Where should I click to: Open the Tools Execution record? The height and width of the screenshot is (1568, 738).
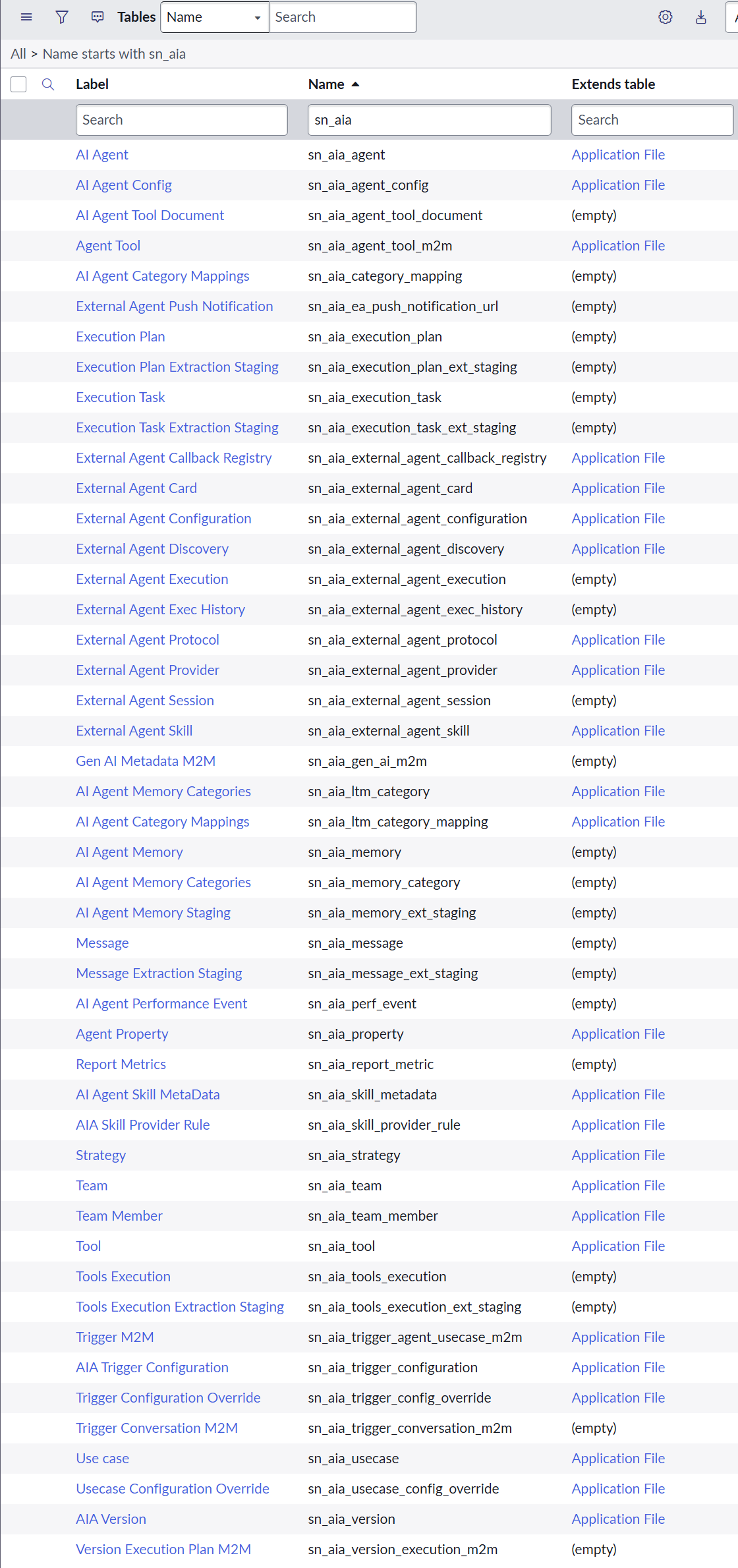point(123,1277)
